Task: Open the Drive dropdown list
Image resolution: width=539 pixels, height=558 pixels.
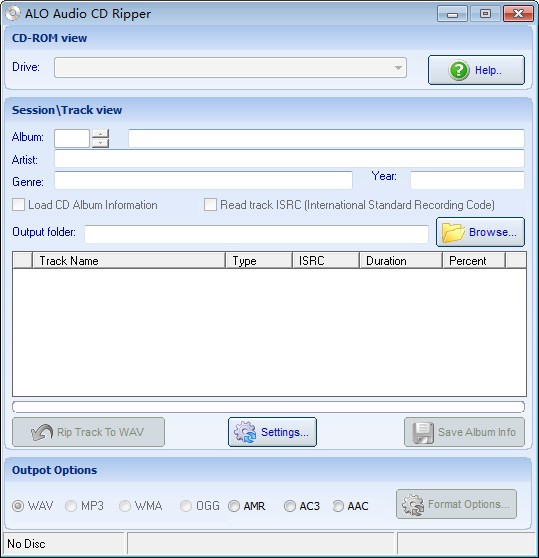Action: click(398, 68)
